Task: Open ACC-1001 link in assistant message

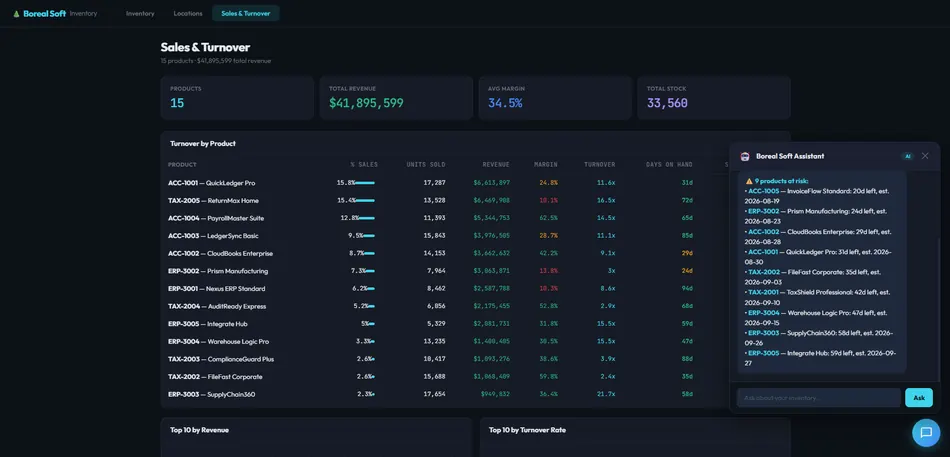Action: [763, 252]
